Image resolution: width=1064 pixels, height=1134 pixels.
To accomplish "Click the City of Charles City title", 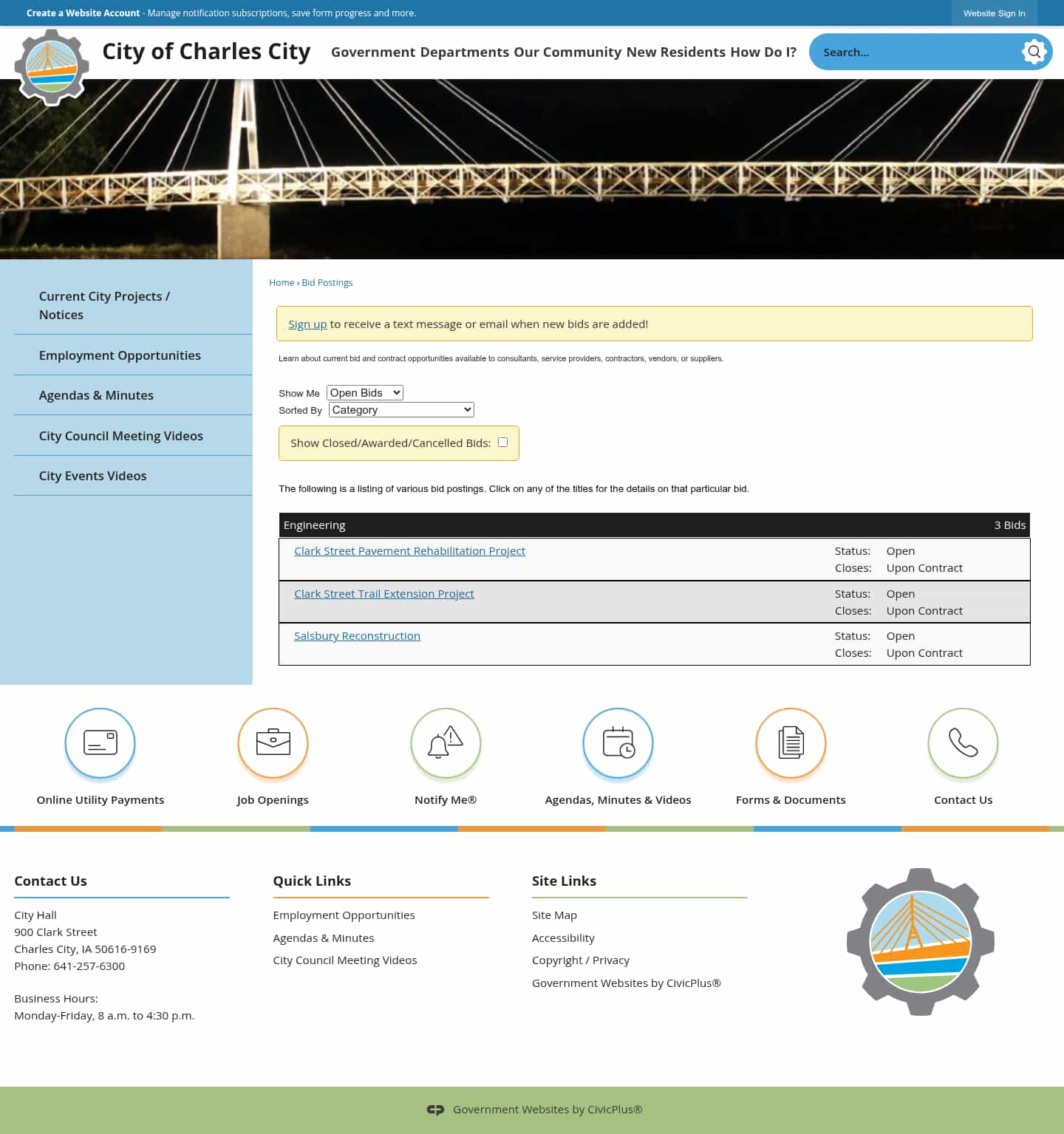I will pos(206,52).
